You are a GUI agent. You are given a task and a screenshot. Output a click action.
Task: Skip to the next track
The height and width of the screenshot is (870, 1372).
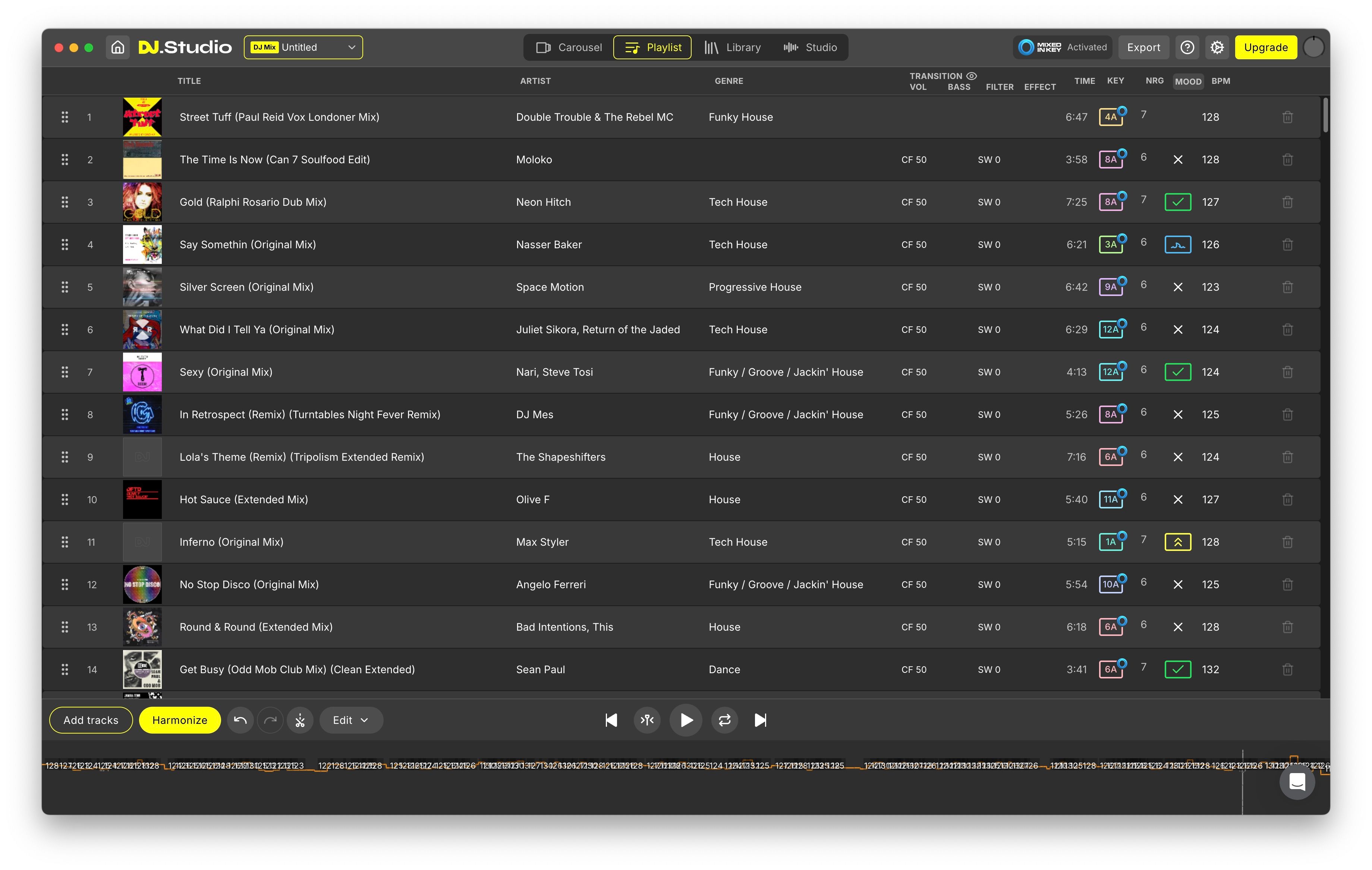click(761, 720)
